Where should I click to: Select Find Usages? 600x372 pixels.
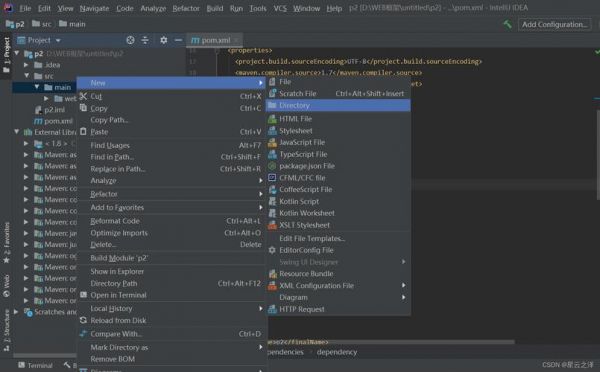click(171, 145)
